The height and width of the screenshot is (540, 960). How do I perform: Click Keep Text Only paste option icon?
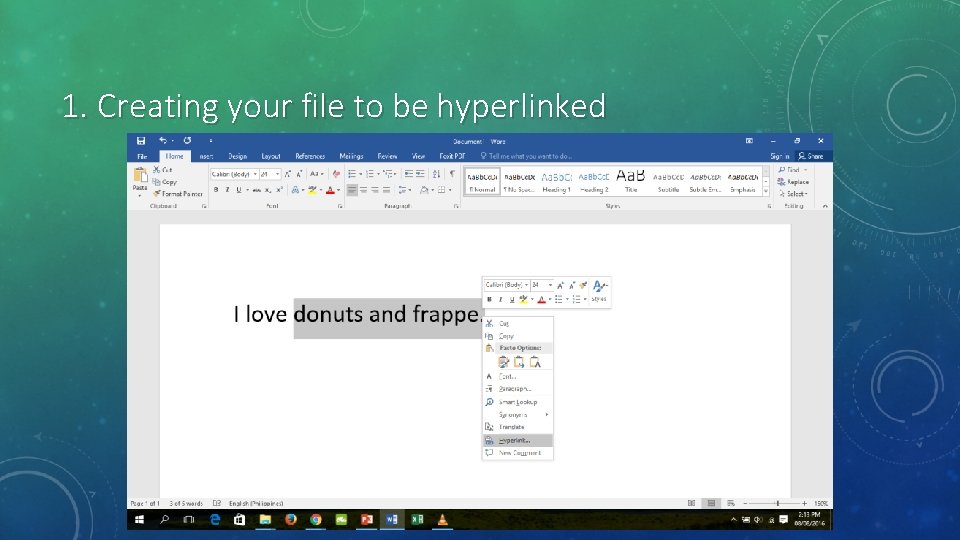[535, 362]
